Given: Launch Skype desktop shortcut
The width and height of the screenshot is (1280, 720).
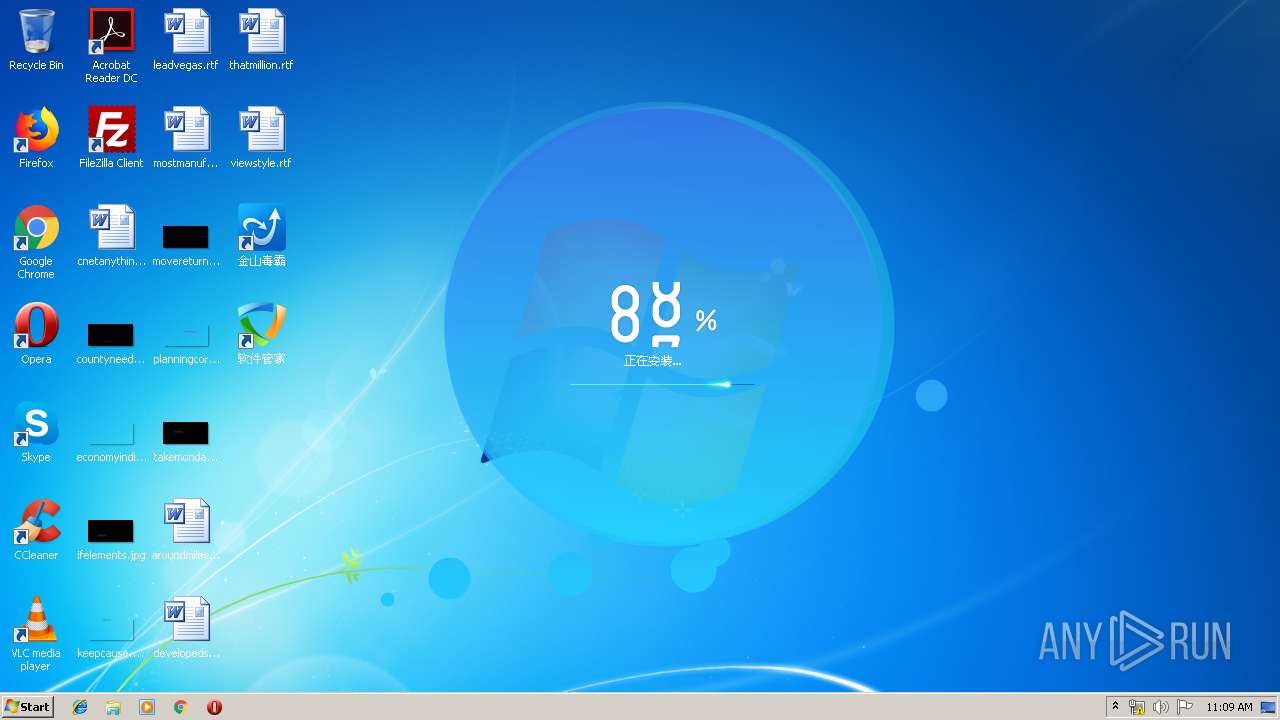Looking at the screenshot, I should [x=36, y=433].
